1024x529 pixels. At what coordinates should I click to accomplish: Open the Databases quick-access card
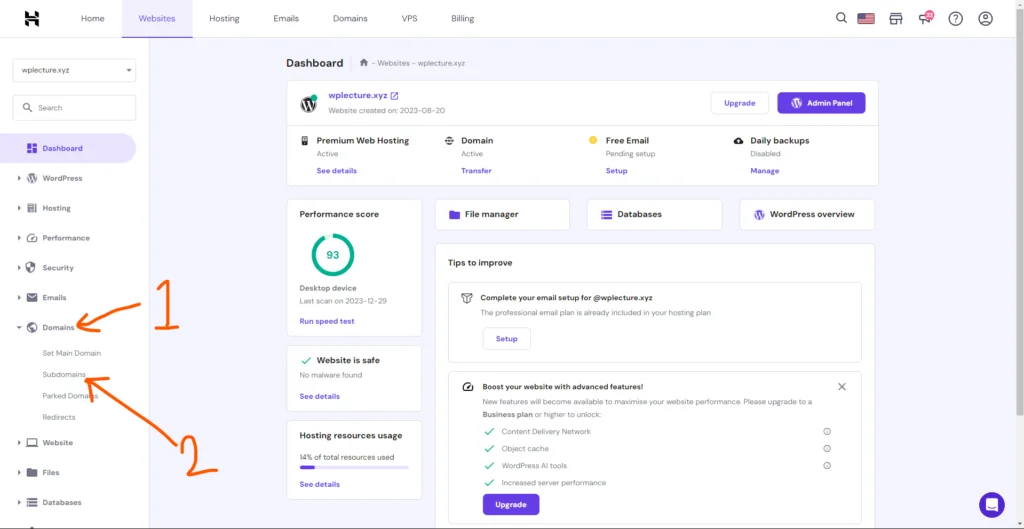pyautogui.click(x=654, y=214)
